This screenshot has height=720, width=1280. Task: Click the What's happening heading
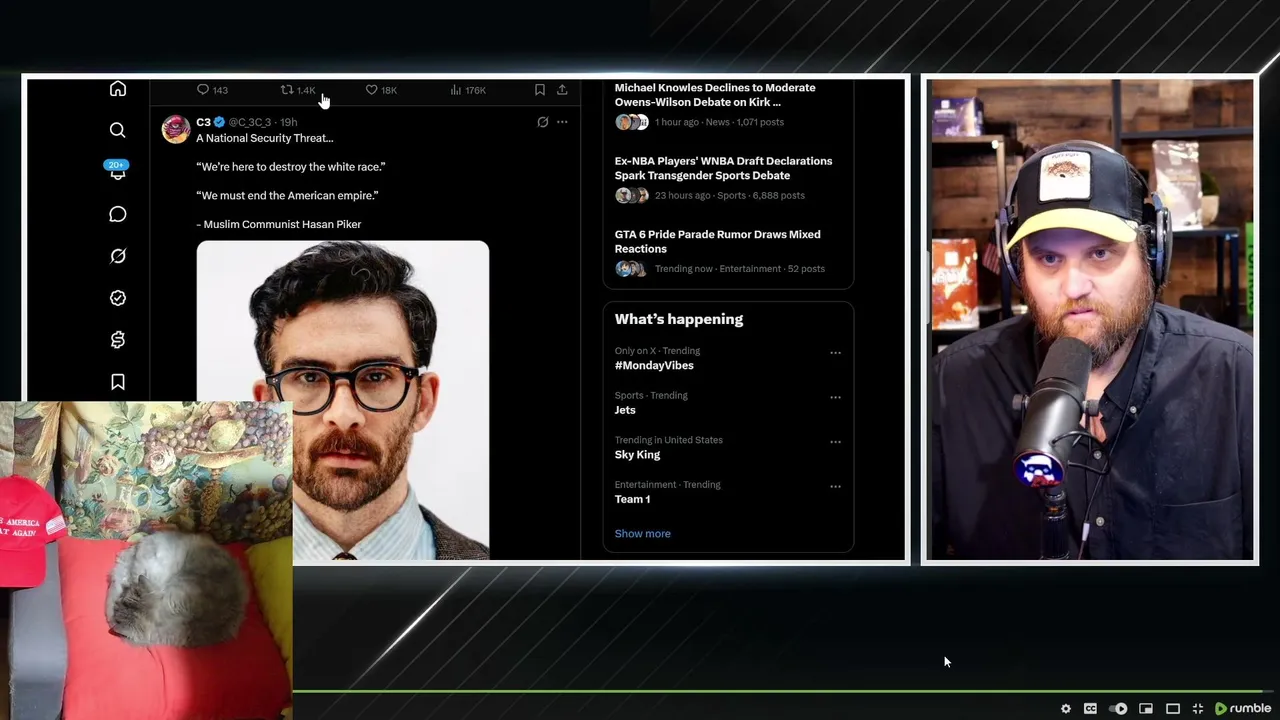(679, 319)
